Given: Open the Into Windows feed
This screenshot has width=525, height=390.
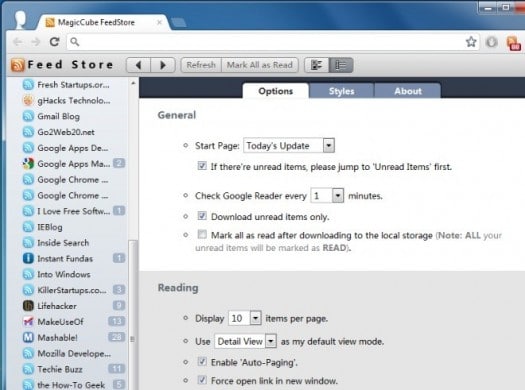Looking at the screenshot, I should click(64, 274).
